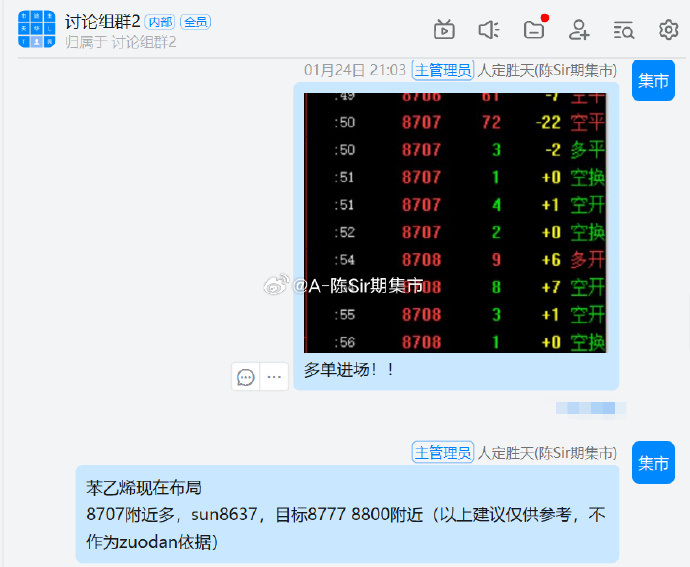
Task: Click the add member icon
Action: [x=579, y=30]
